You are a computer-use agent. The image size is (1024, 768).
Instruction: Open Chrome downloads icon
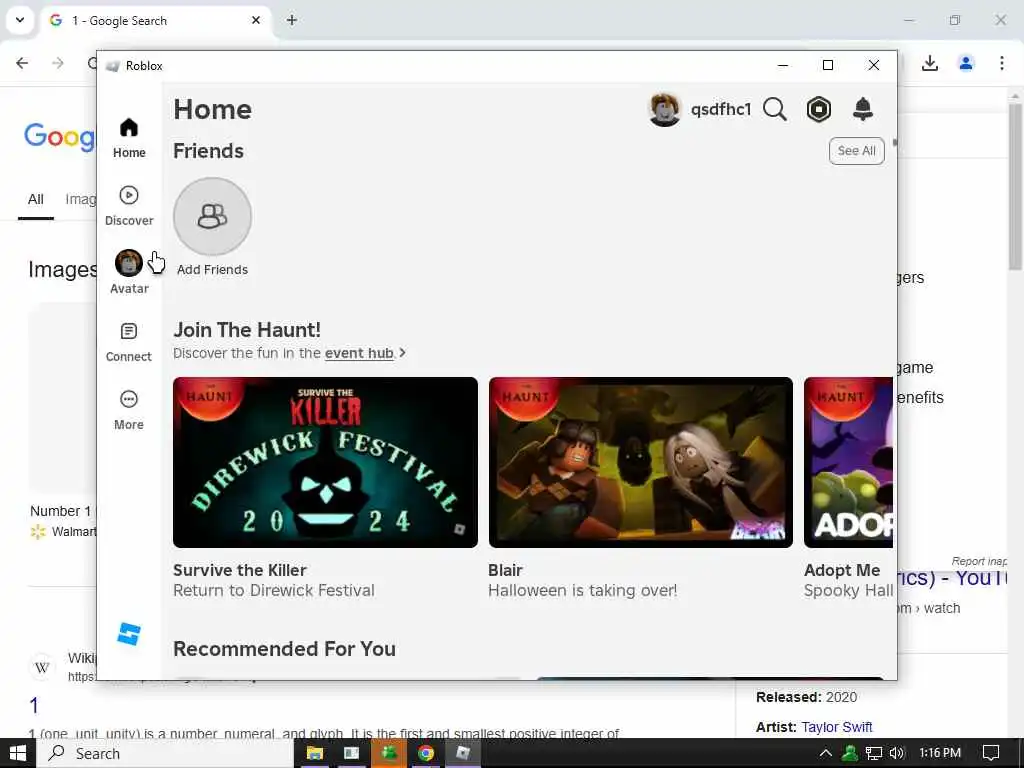click(930, 63)
